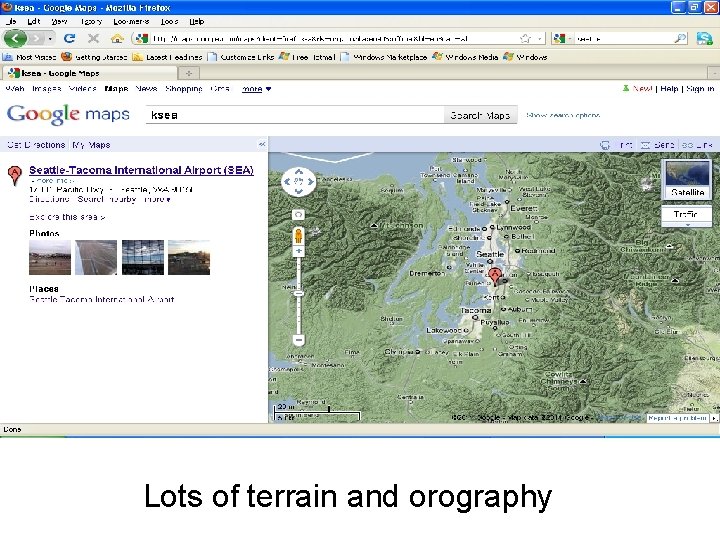The height and width of the screenshot is (540, 720).
Task: Click the Sign in link
Action: tap(700, 89)
